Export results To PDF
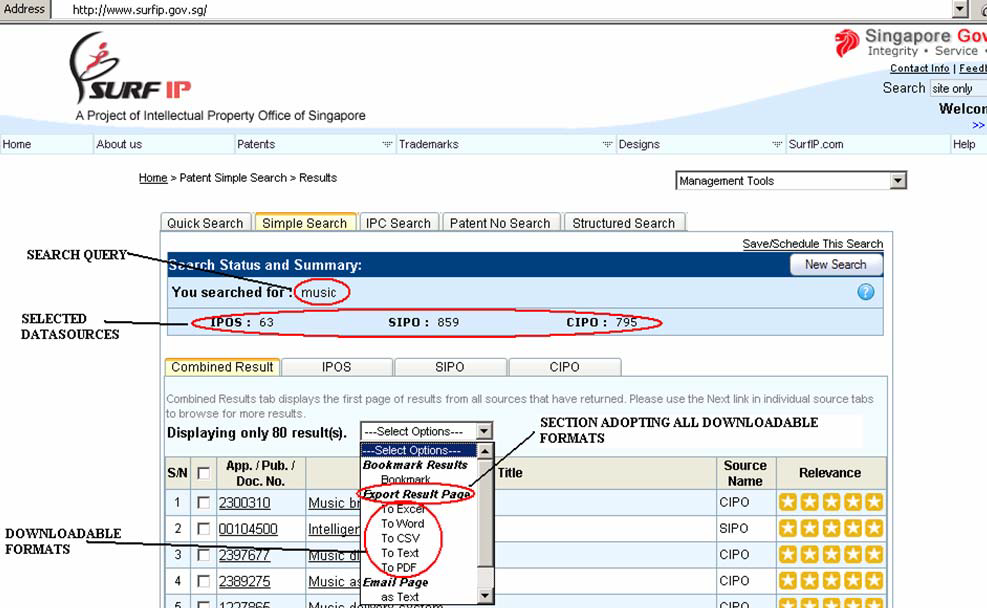 point(398,567)
